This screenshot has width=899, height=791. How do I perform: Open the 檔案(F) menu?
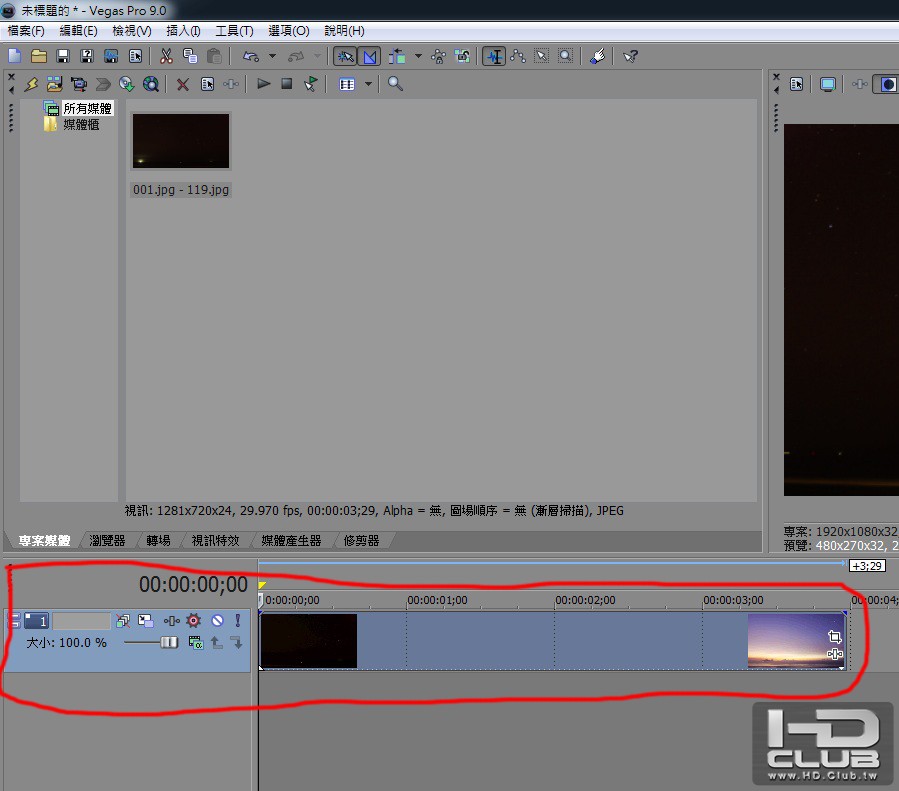tap(26, 31)
